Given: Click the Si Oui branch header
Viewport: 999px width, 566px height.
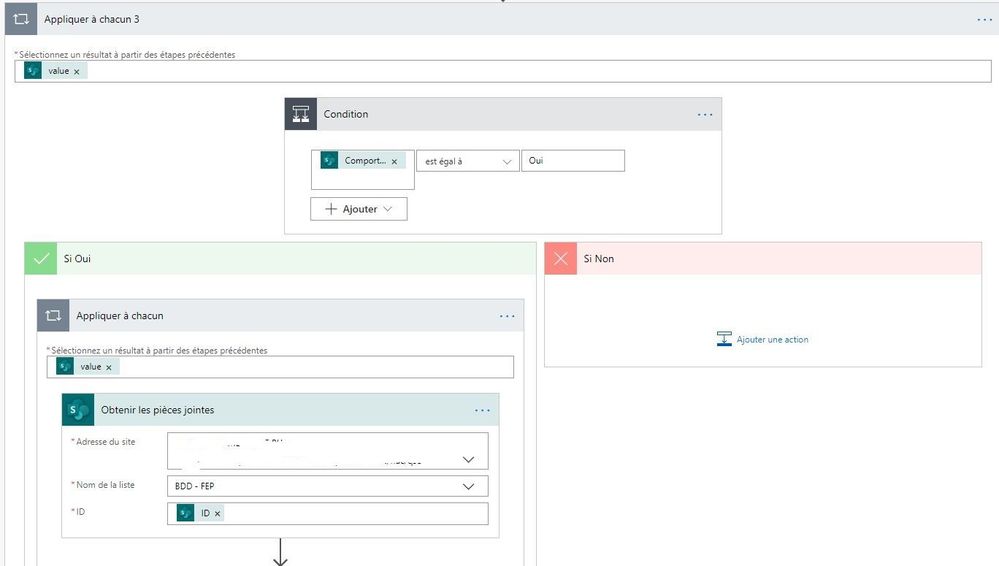Looking at the screenshot, I should (x=280, y=259).
